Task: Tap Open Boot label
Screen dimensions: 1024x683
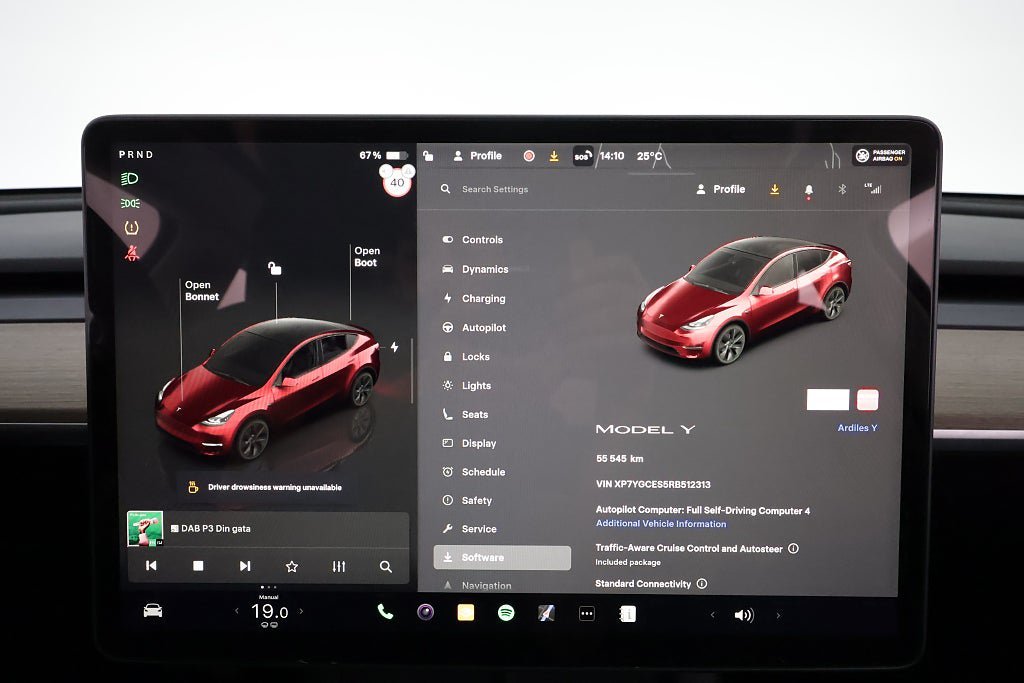Action: coord(367,257)
